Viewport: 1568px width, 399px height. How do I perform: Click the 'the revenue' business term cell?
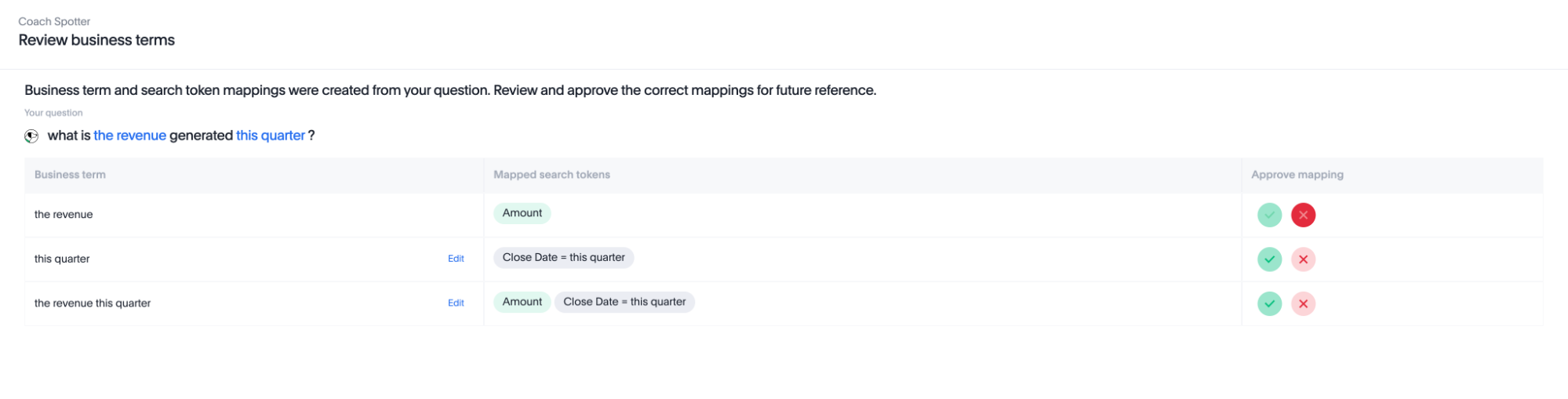point(64,215)
